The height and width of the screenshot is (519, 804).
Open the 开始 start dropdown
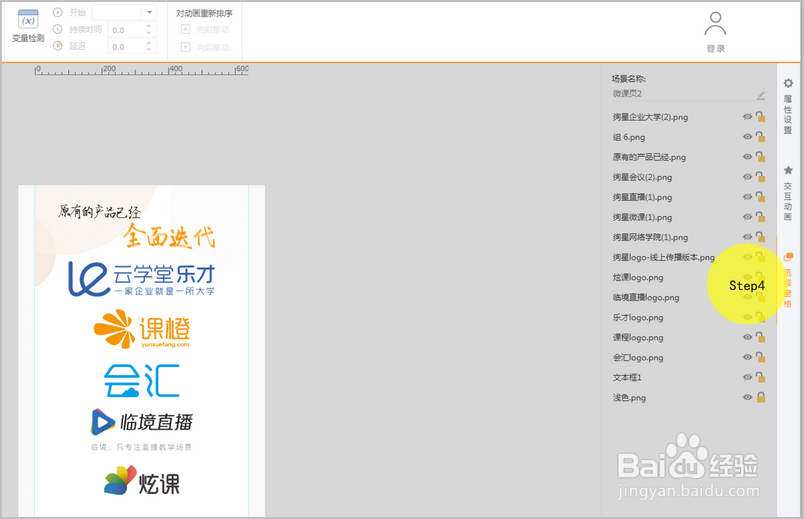(x=149, y=12)
